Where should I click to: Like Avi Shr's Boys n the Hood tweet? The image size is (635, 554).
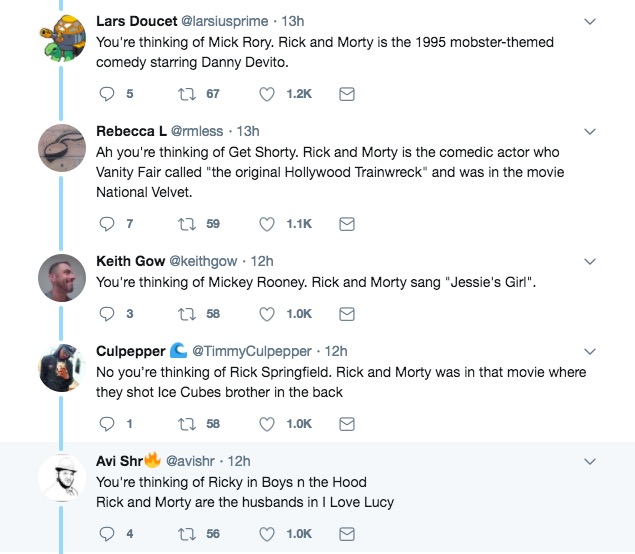(x=267, y=534)
